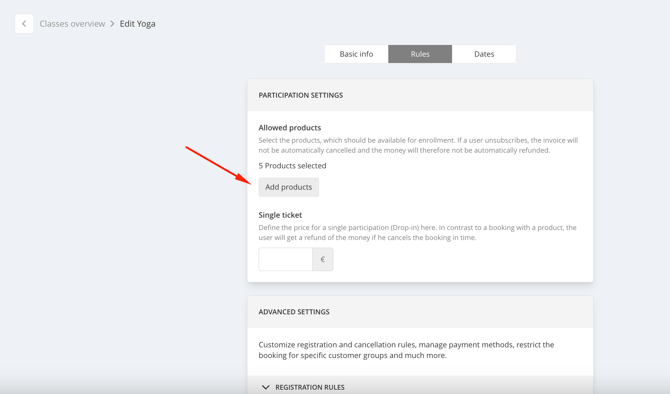The height and width of the screenshot is (394, 670).
Task: Click the Advanced Settings description paragraph
Action: [x=406, y=350]
